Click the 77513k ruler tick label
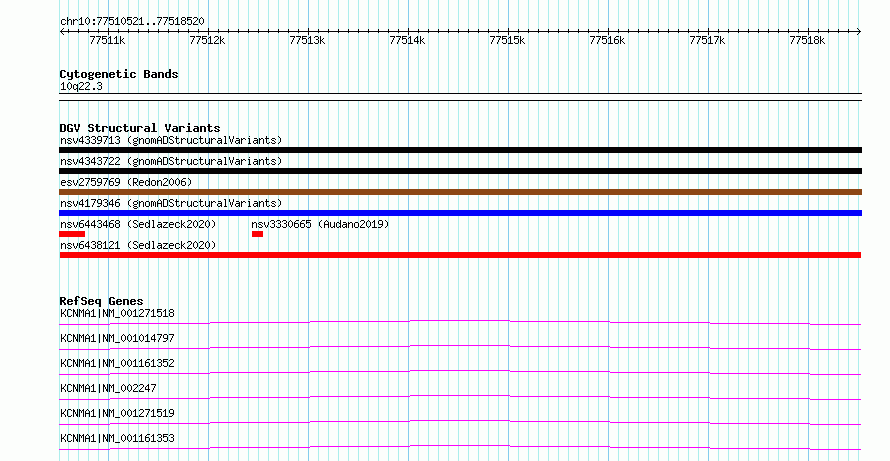 (307, 40)
